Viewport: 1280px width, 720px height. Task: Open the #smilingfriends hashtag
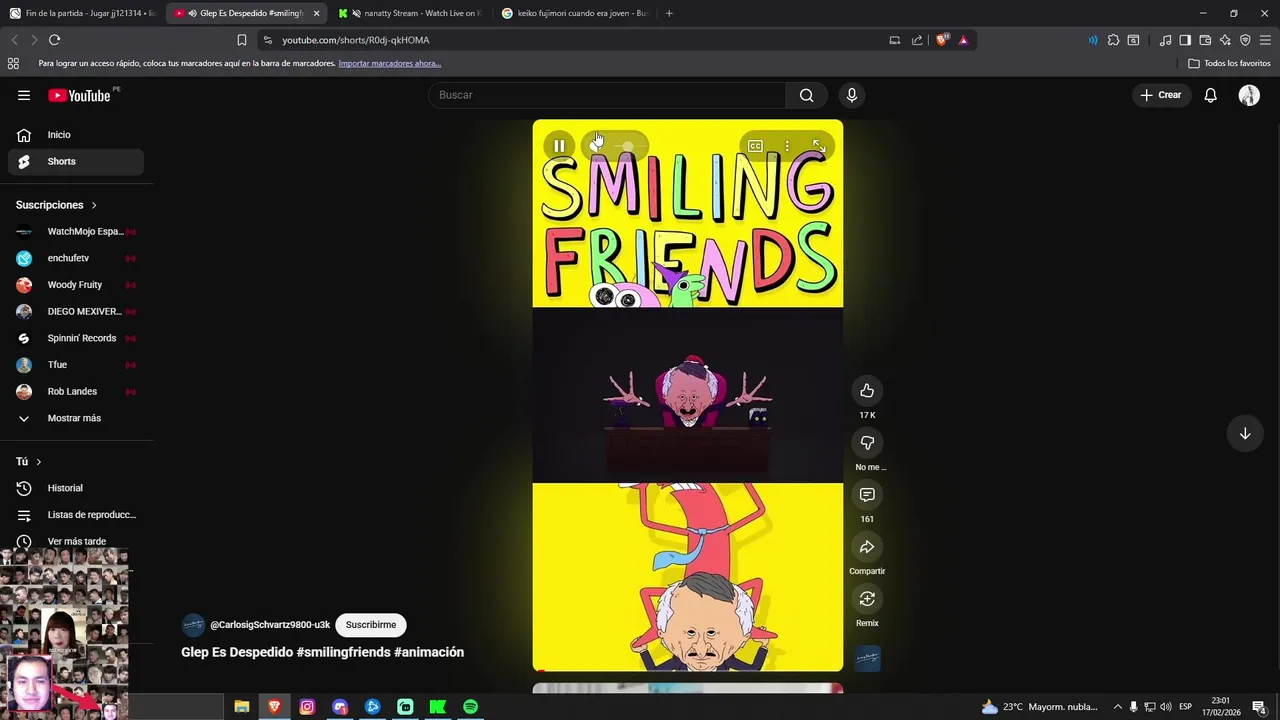tap(343, 652)
